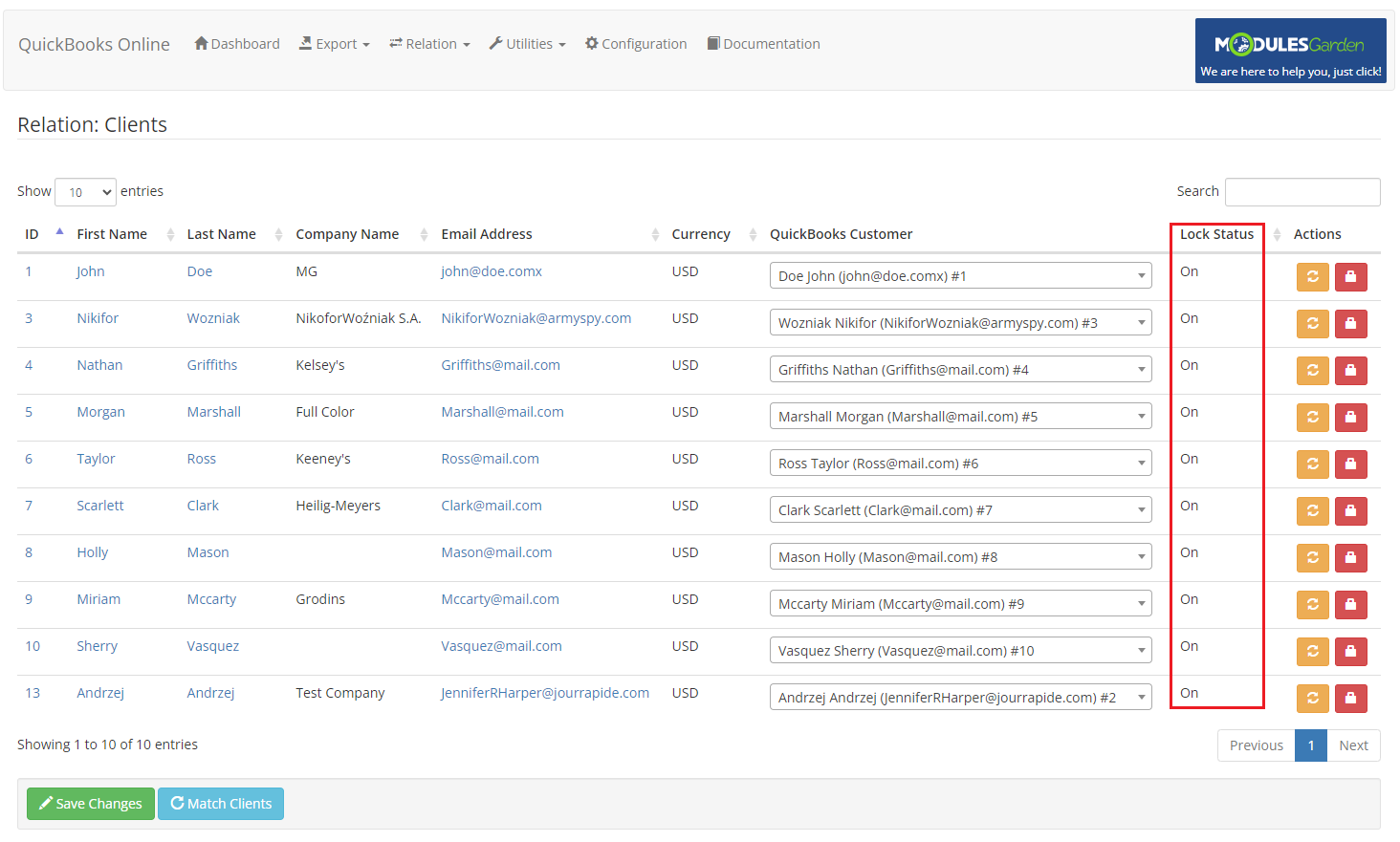Go to the Previous page
Image resolution: width=1400 pixels, height=842 pixels.
pos(1256,745)
